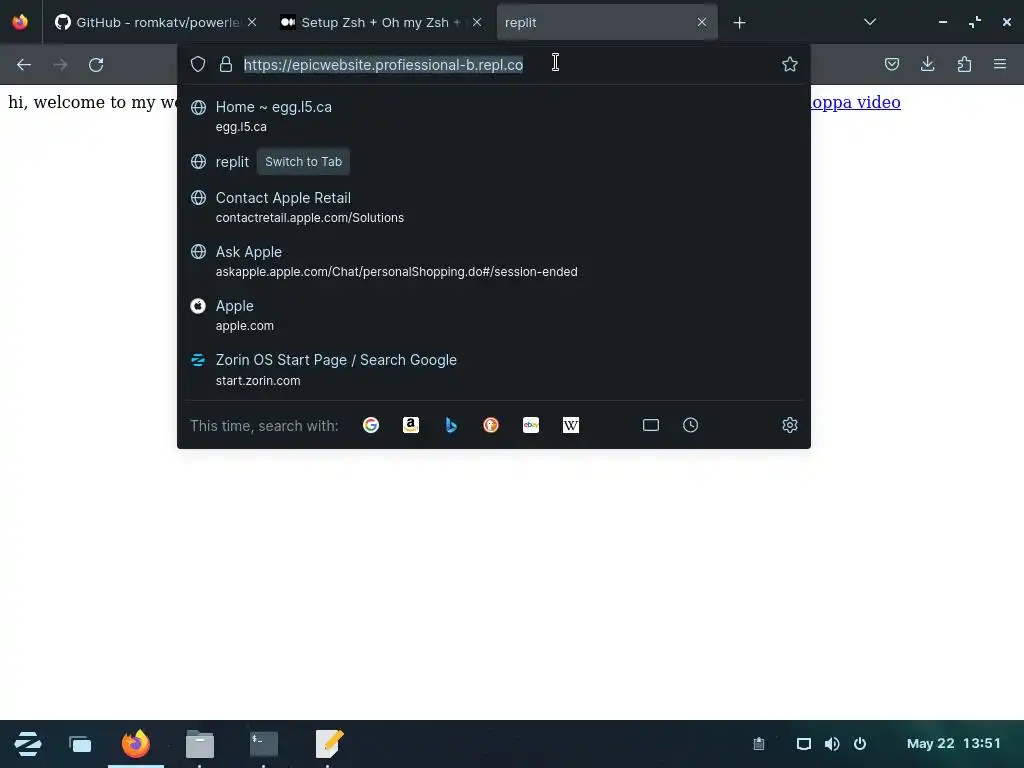
Task: Close the replit tab
Action: 701,22
